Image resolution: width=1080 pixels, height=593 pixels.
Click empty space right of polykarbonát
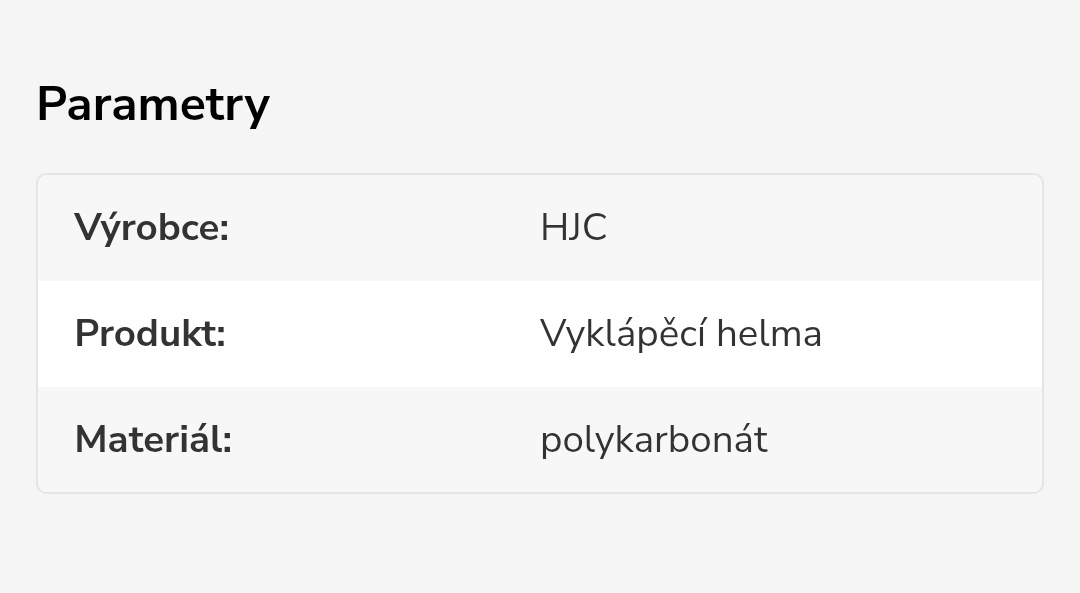click(x=900, y=439)
